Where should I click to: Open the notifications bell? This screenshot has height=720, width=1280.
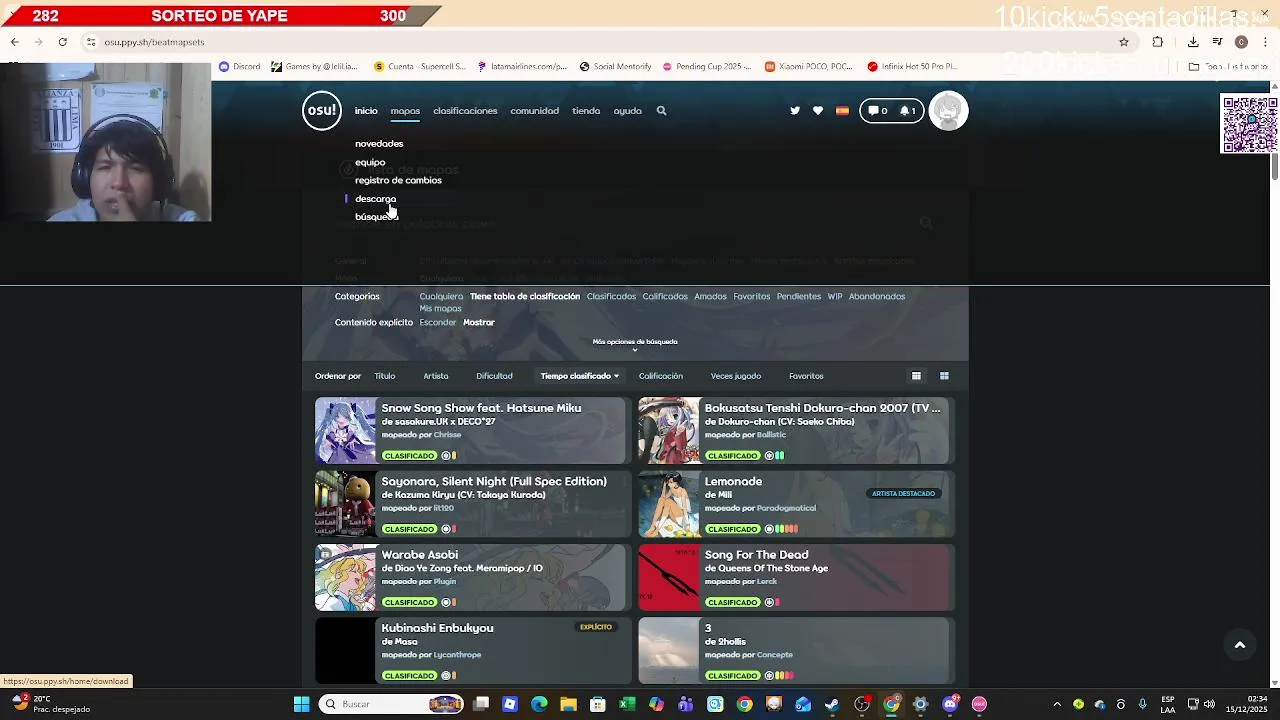(908, 111)
